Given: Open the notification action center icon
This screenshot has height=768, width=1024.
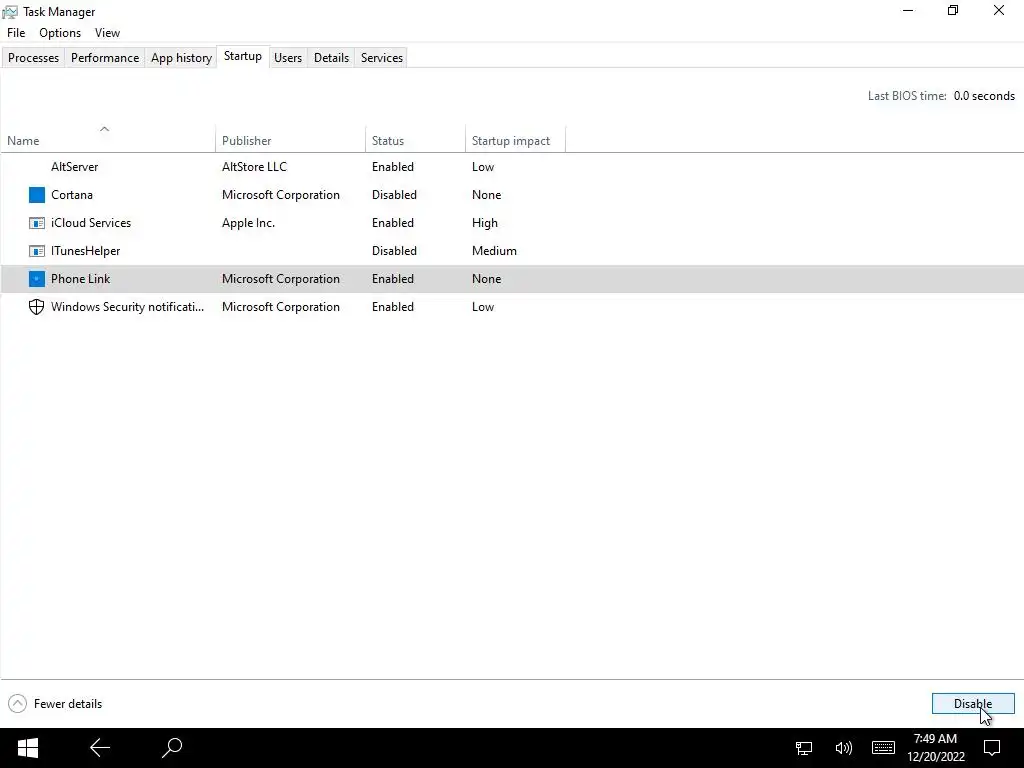Looking at the screenshot, I should [992, 748].
